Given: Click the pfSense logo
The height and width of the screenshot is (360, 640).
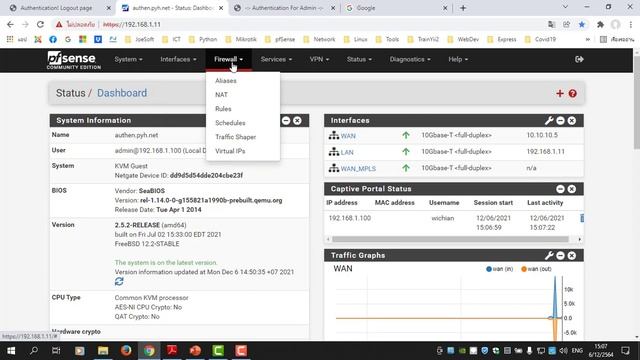Looking at the screenshot, I should pyautogui.click(x=74, y=60).
